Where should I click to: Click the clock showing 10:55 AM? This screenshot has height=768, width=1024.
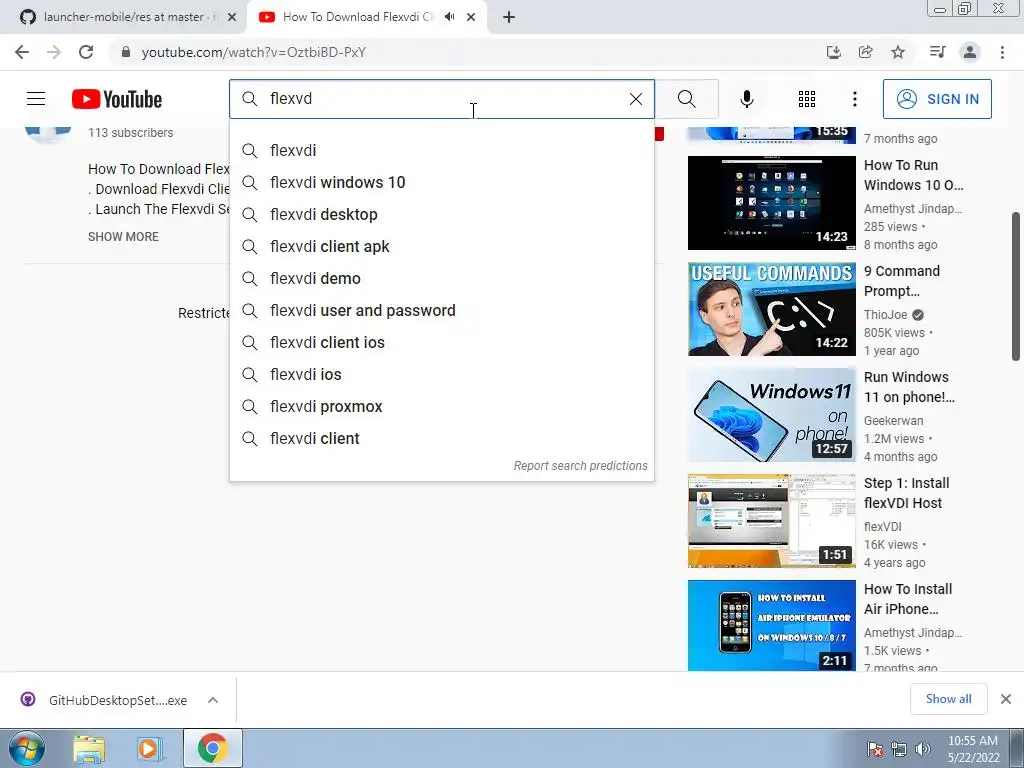[x=973, y=748]
